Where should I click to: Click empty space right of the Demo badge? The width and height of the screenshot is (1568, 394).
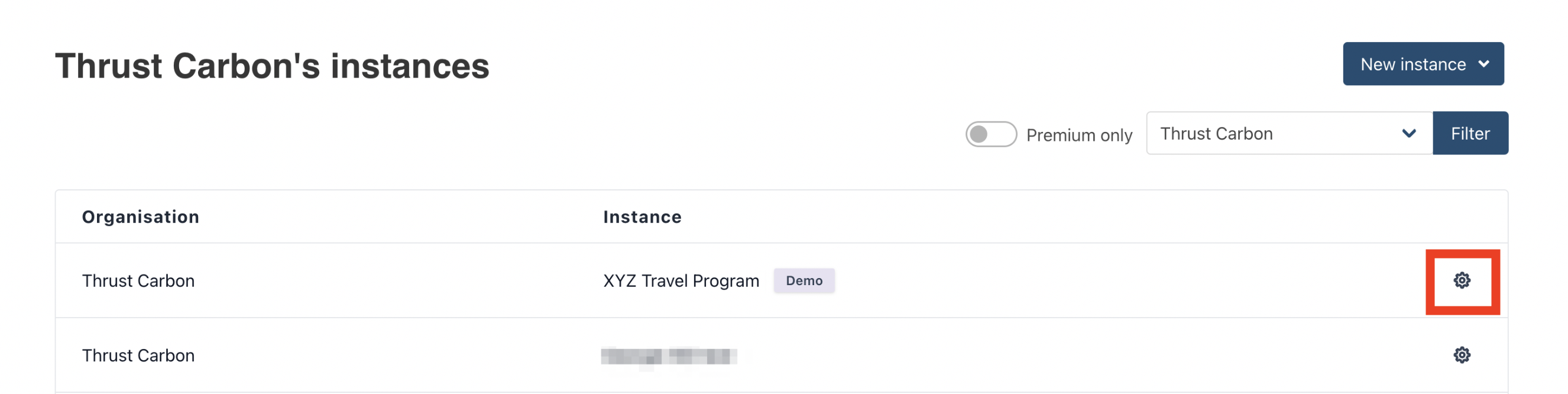[1096, 281]
